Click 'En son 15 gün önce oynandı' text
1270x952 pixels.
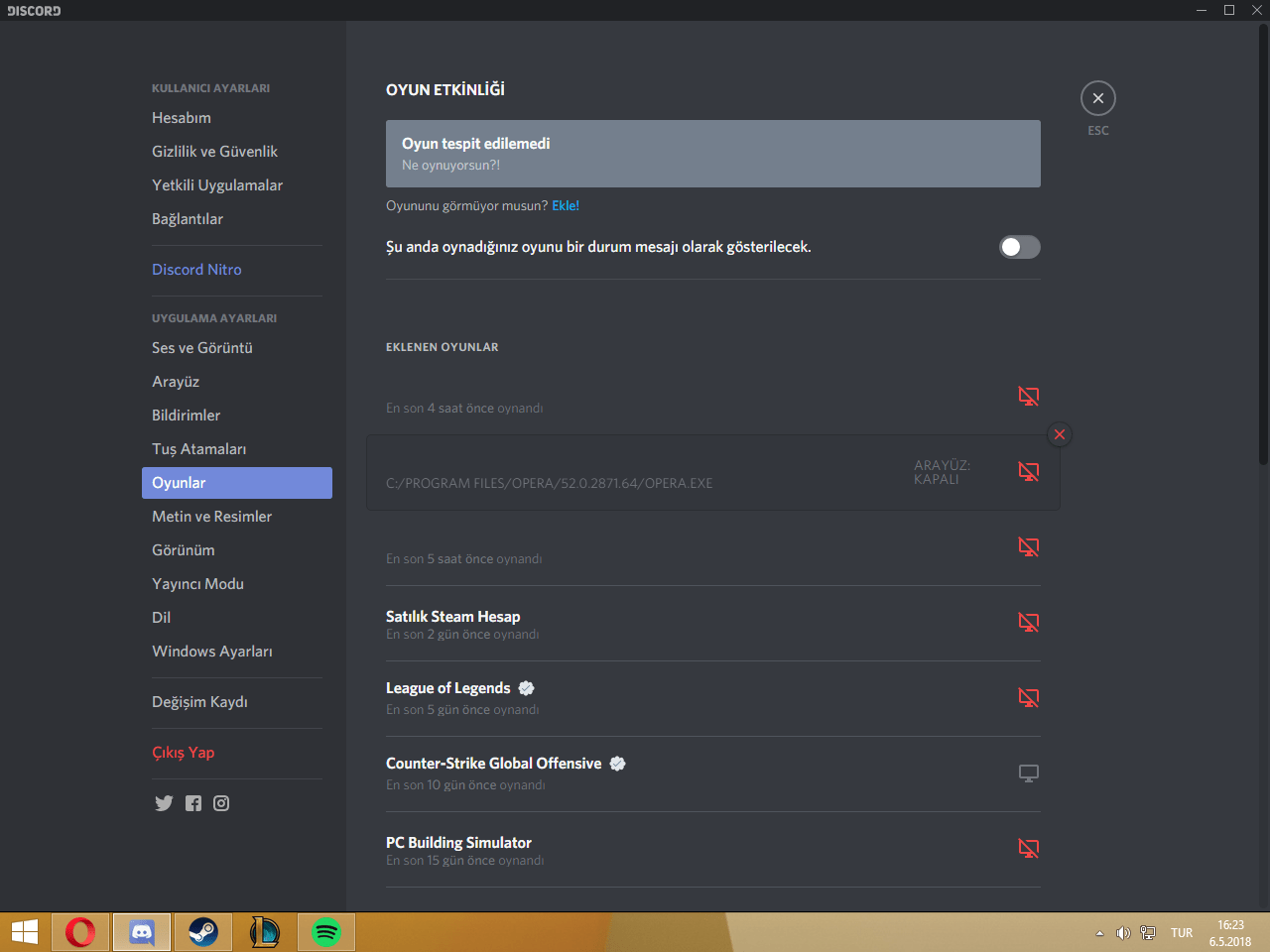pyautogui.click(x=465, y=861)
